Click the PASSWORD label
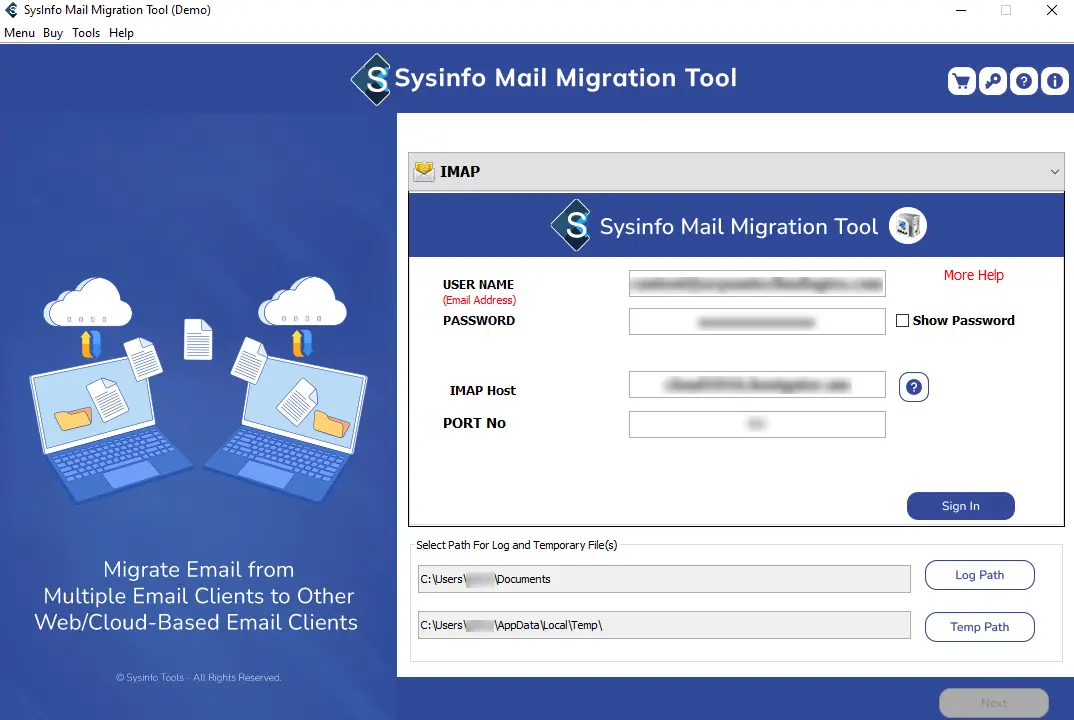1074x720 pixels. tap(479, 321)
